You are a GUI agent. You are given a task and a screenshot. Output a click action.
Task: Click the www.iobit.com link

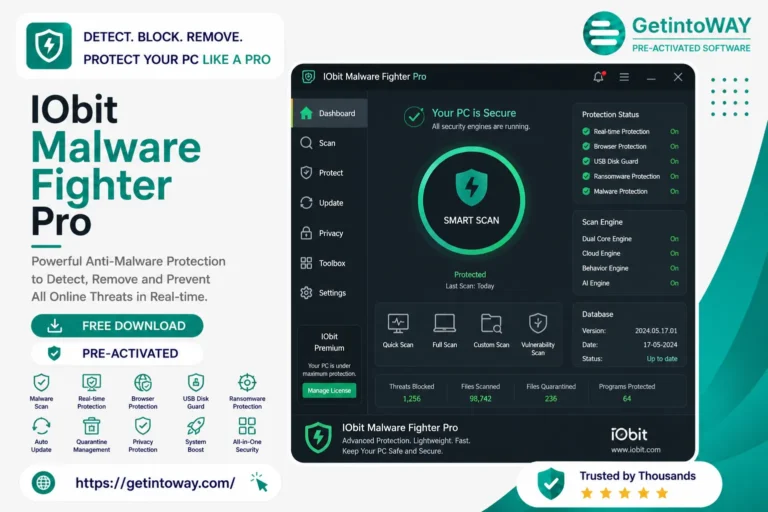click(x=635, y=450)
